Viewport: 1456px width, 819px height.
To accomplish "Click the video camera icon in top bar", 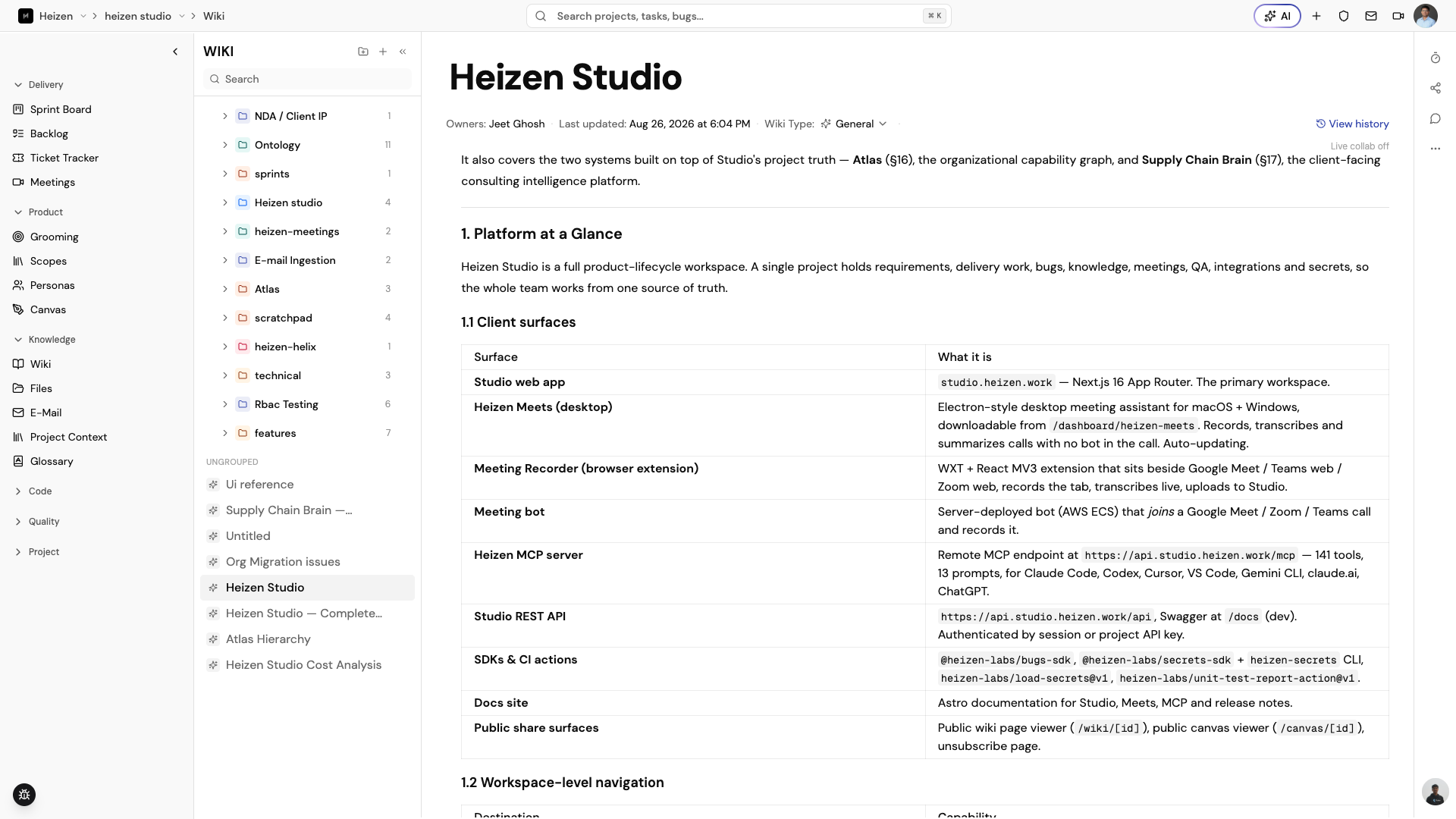I will (1398, 16).
